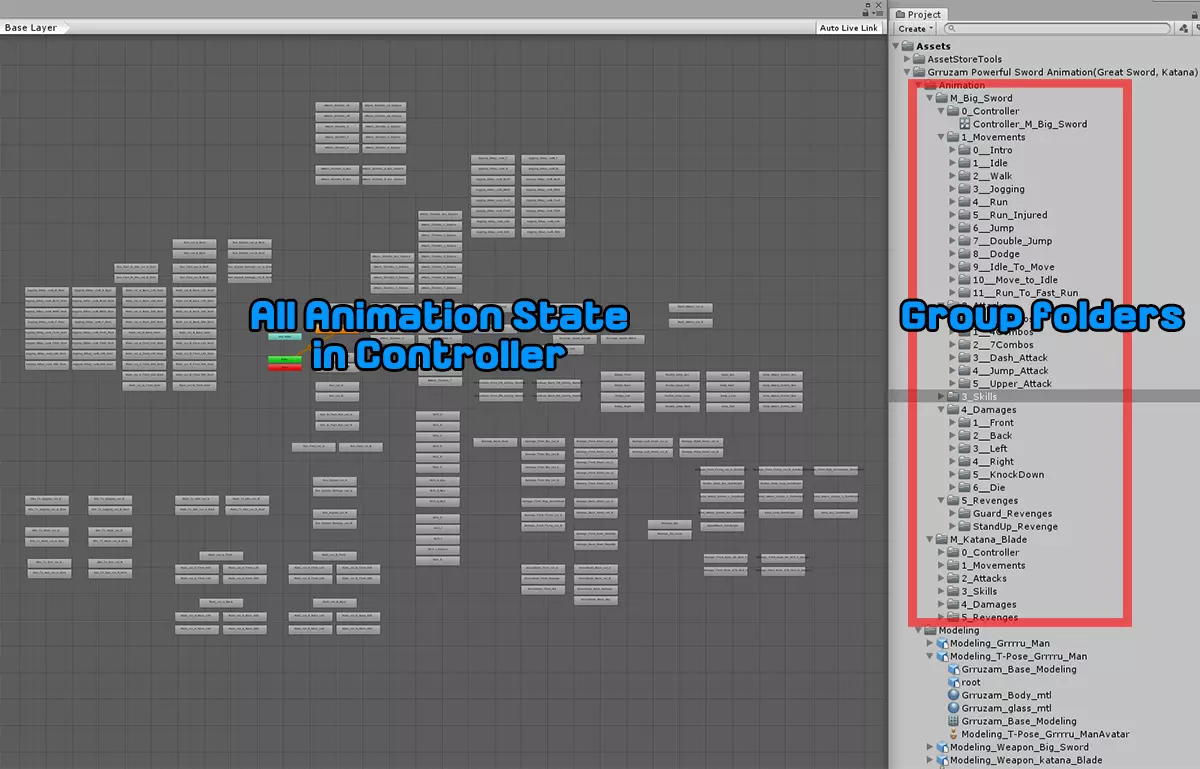
Task: Click the green Entry state node
Action: [284, 359]
